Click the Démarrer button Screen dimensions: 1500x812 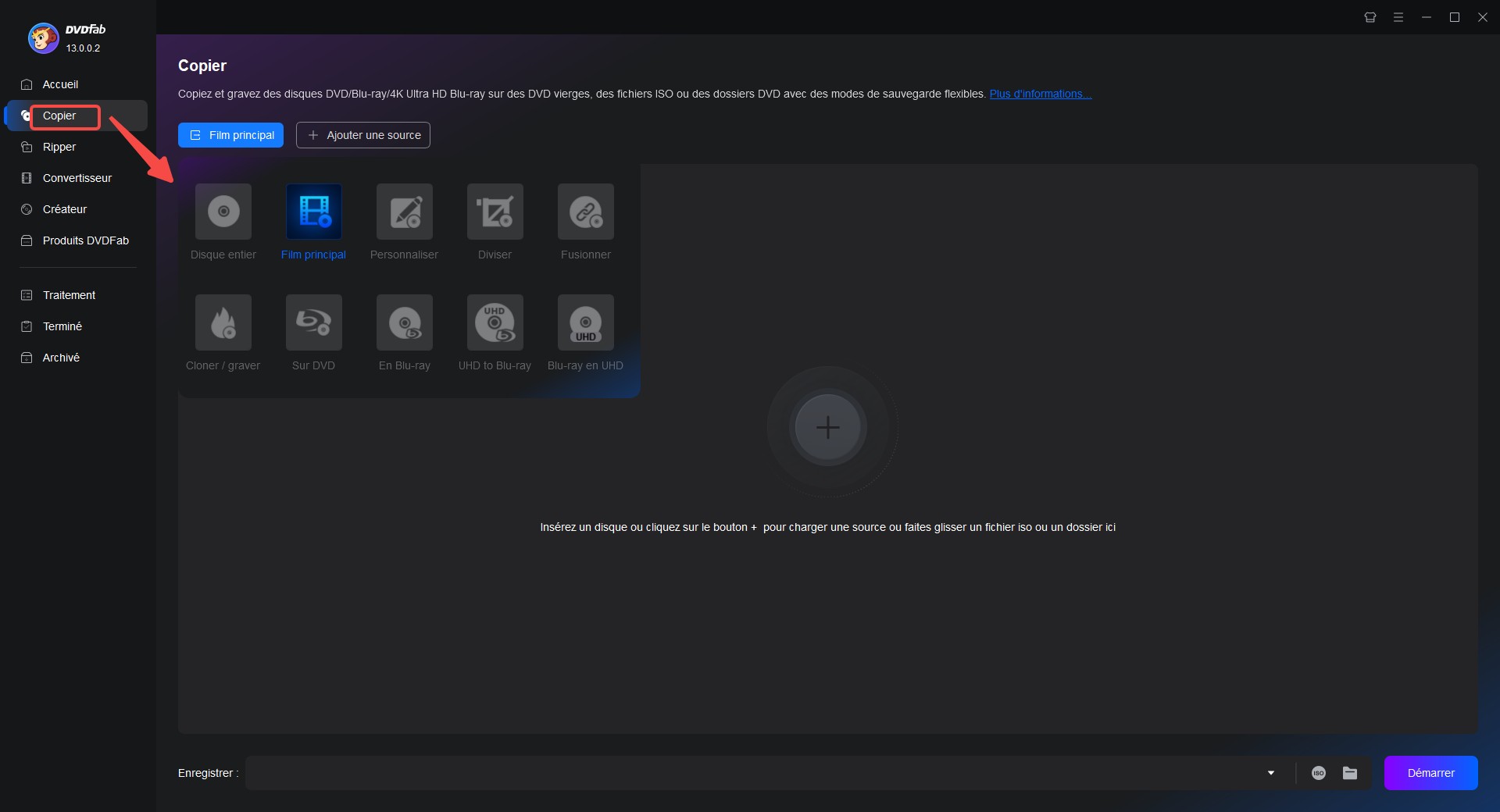click(1431, 773)
